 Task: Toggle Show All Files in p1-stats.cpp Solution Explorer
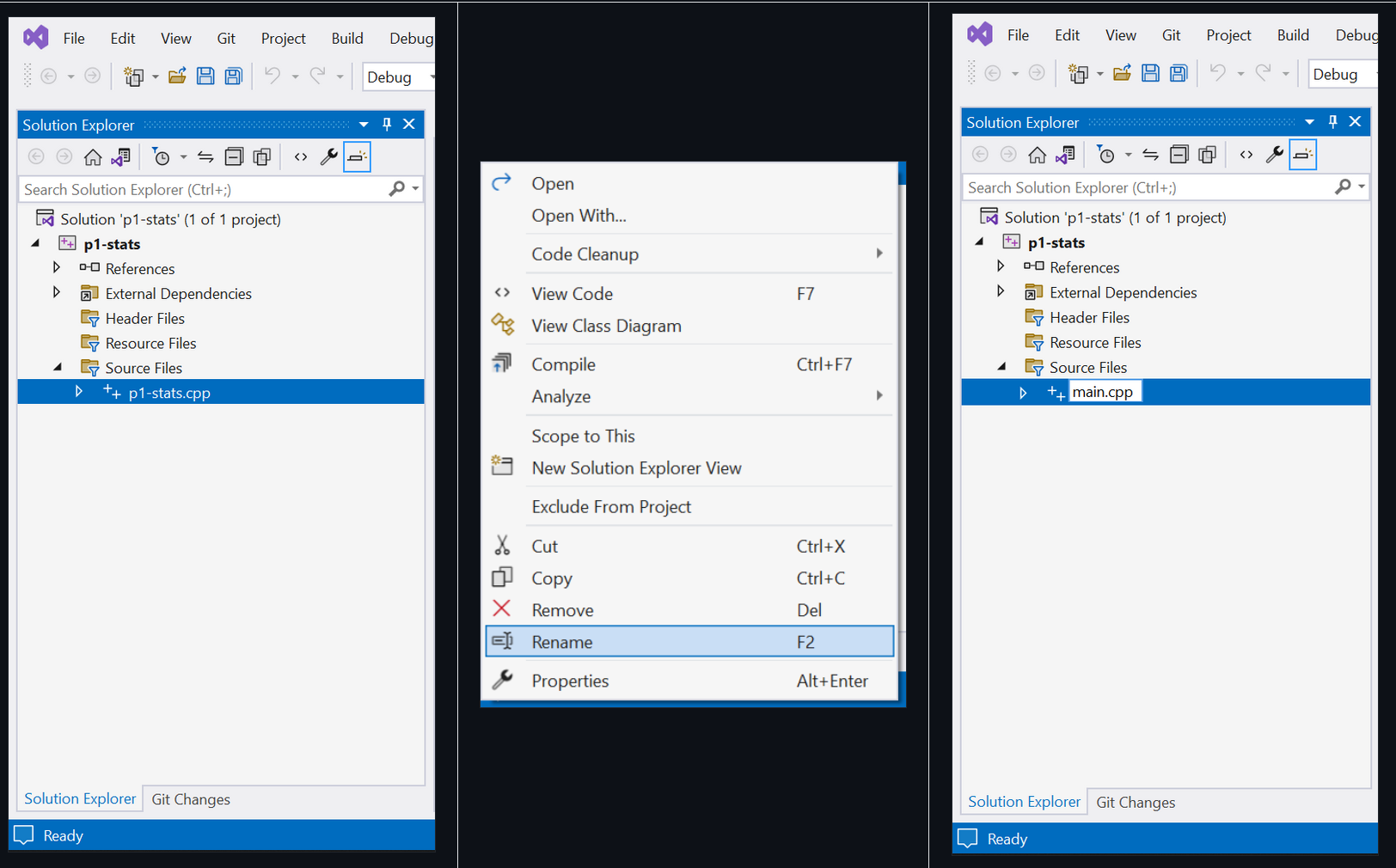[262, 156]
